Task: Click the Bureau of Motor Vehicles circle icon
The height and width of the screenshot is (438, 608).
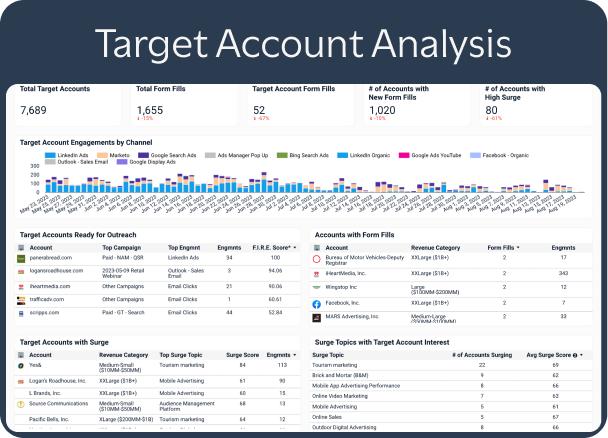Action: click(x=316, y=259)
